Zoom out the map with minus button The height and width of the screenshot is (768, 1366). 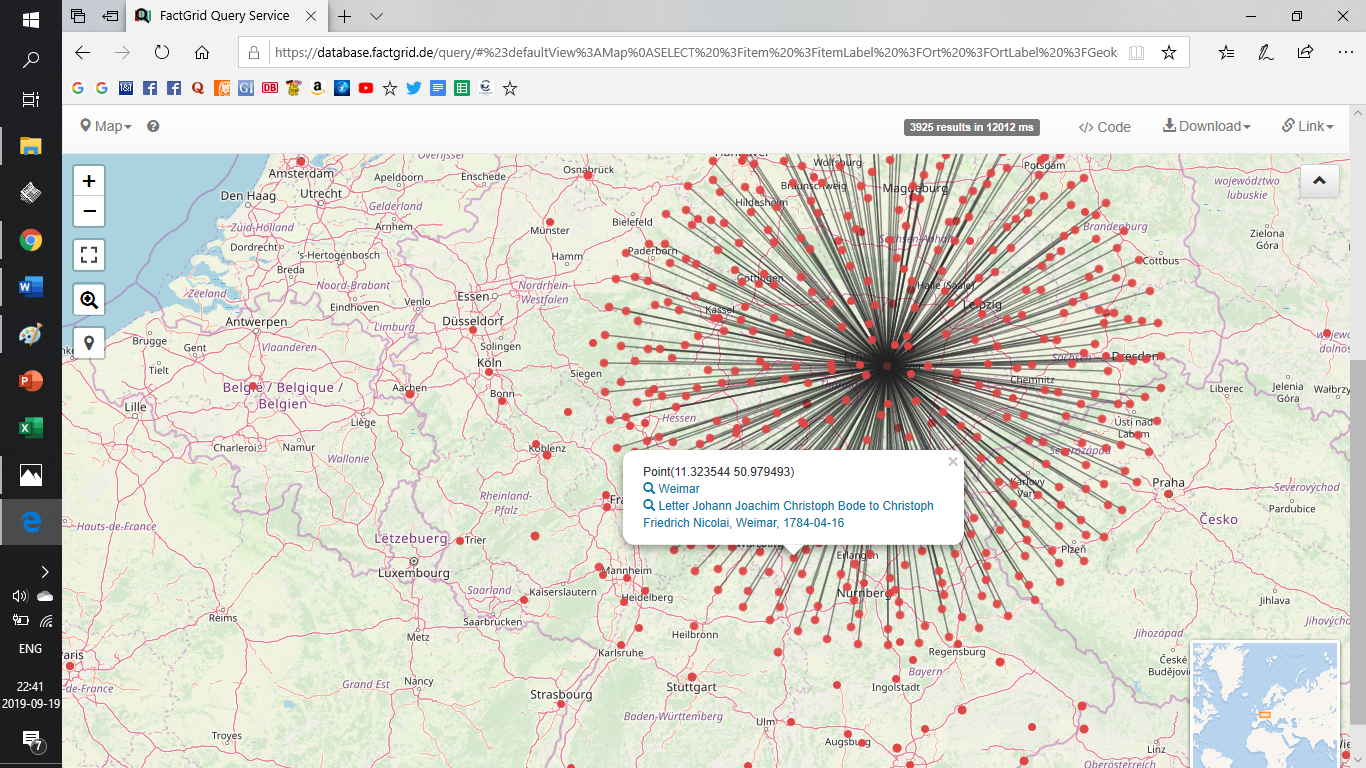[89, 211]
